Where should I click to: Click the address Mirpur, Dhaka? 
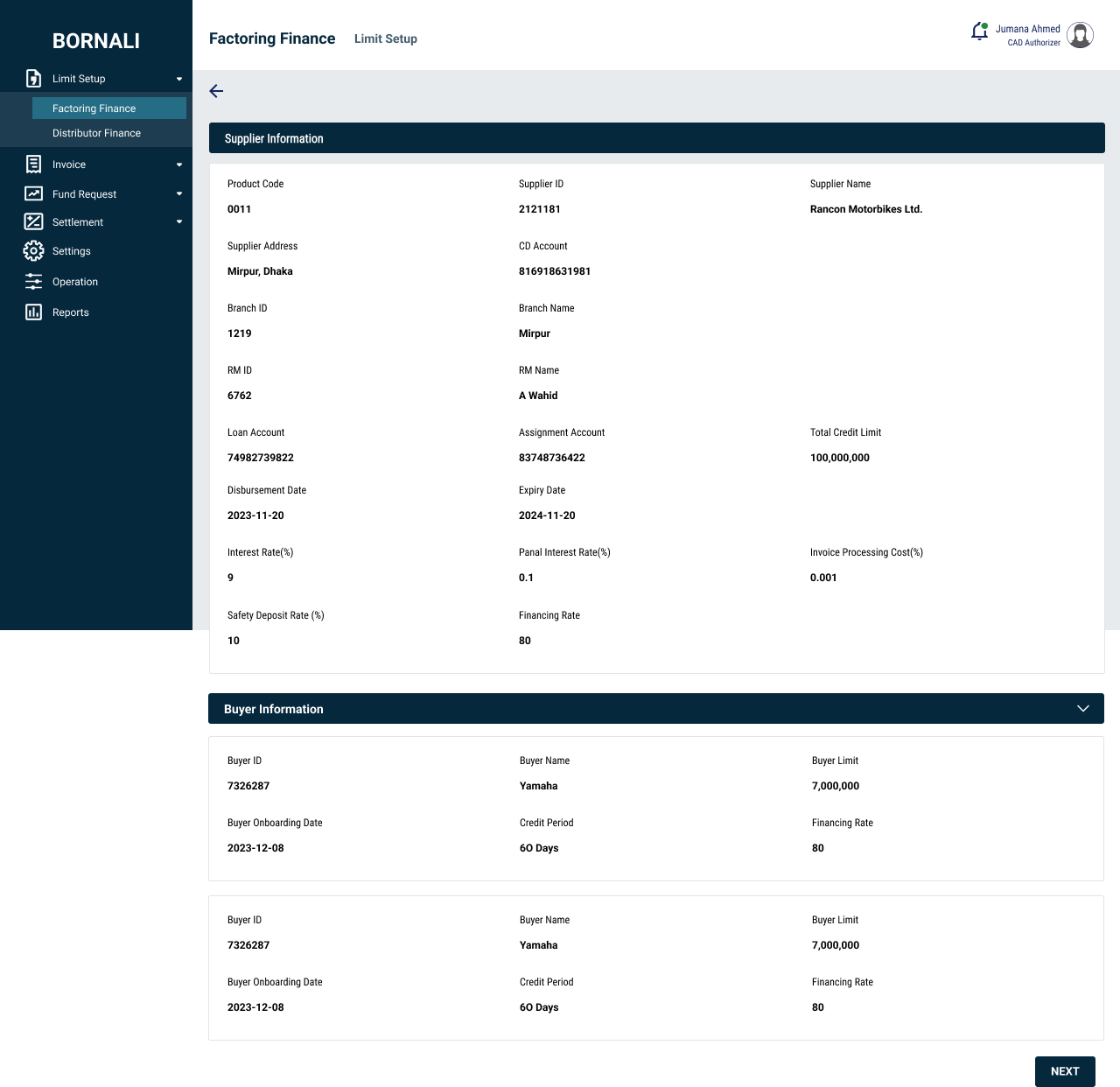260,271
